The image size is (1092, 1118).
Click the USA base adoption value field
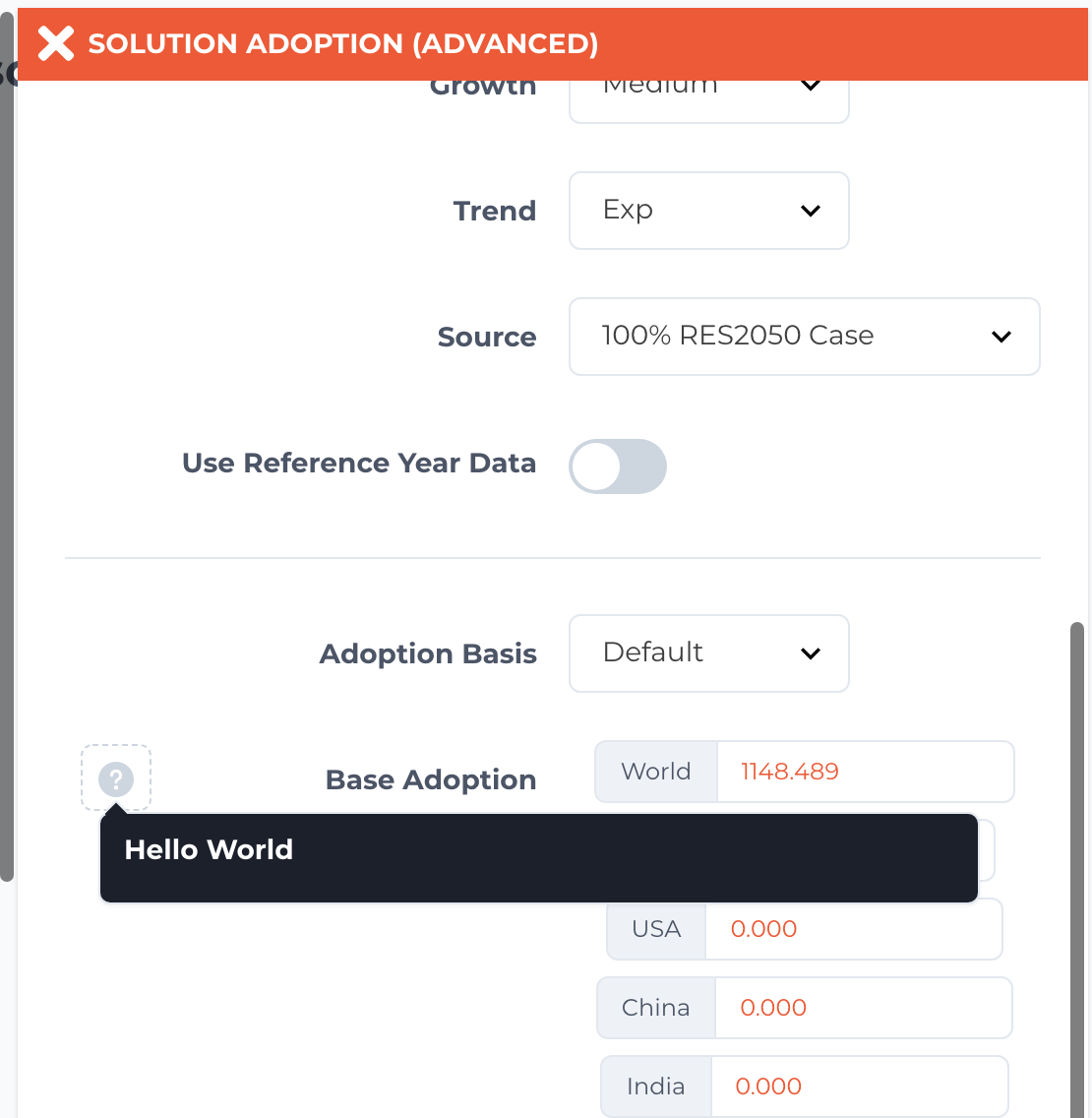coord(854,929)
